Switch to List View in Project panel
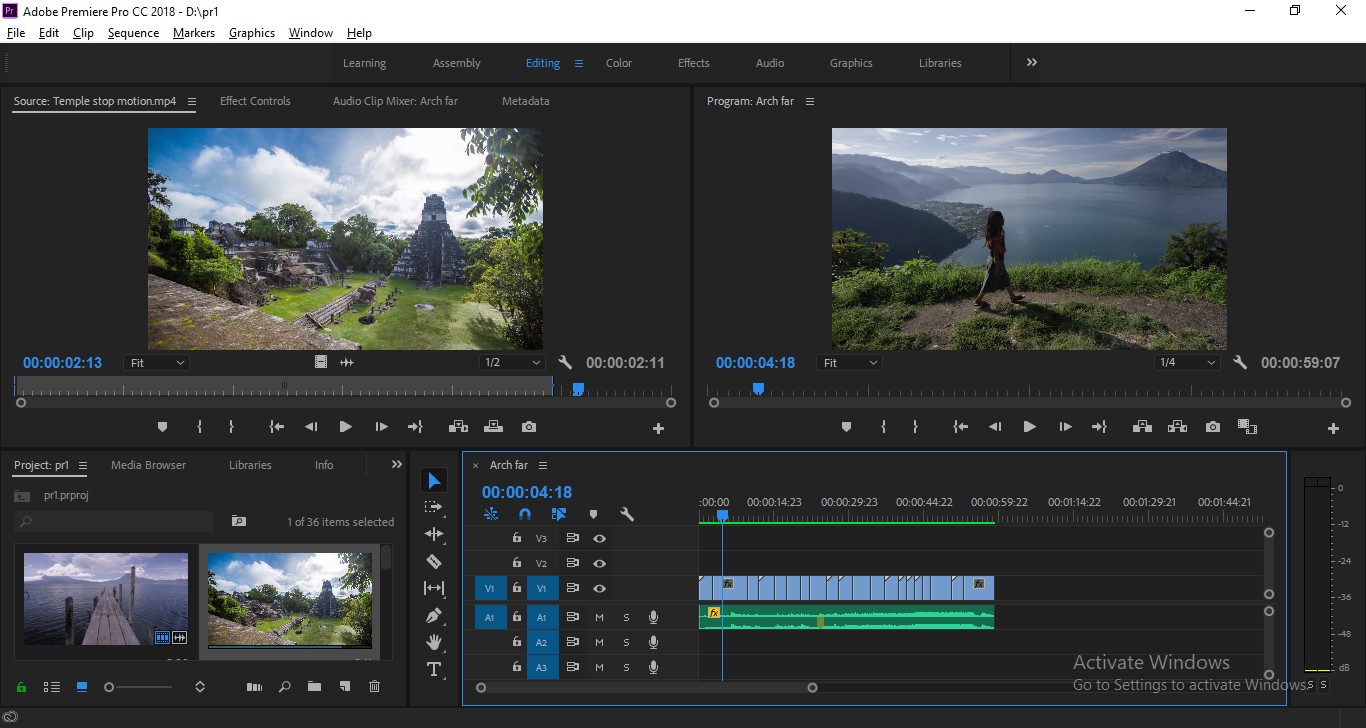Screen dimensions: 1366x728 click(52, 687)
